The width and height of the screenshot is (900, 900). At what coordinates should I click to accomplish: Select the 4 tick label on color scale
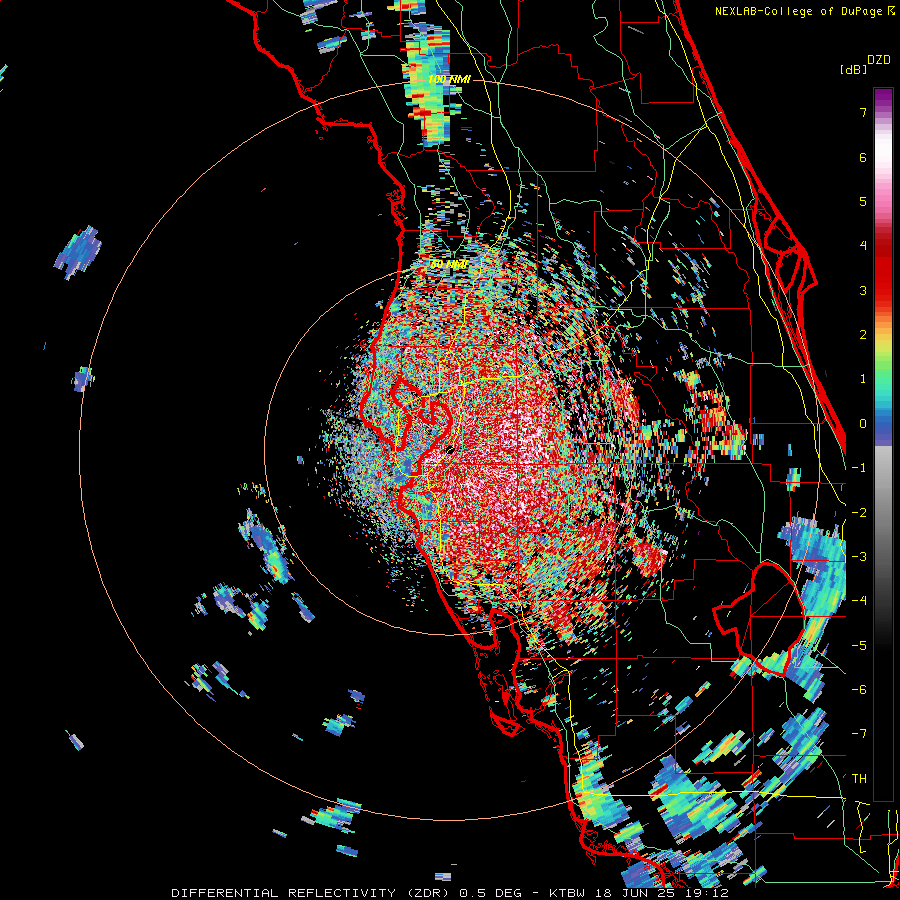tap(863, 246)
